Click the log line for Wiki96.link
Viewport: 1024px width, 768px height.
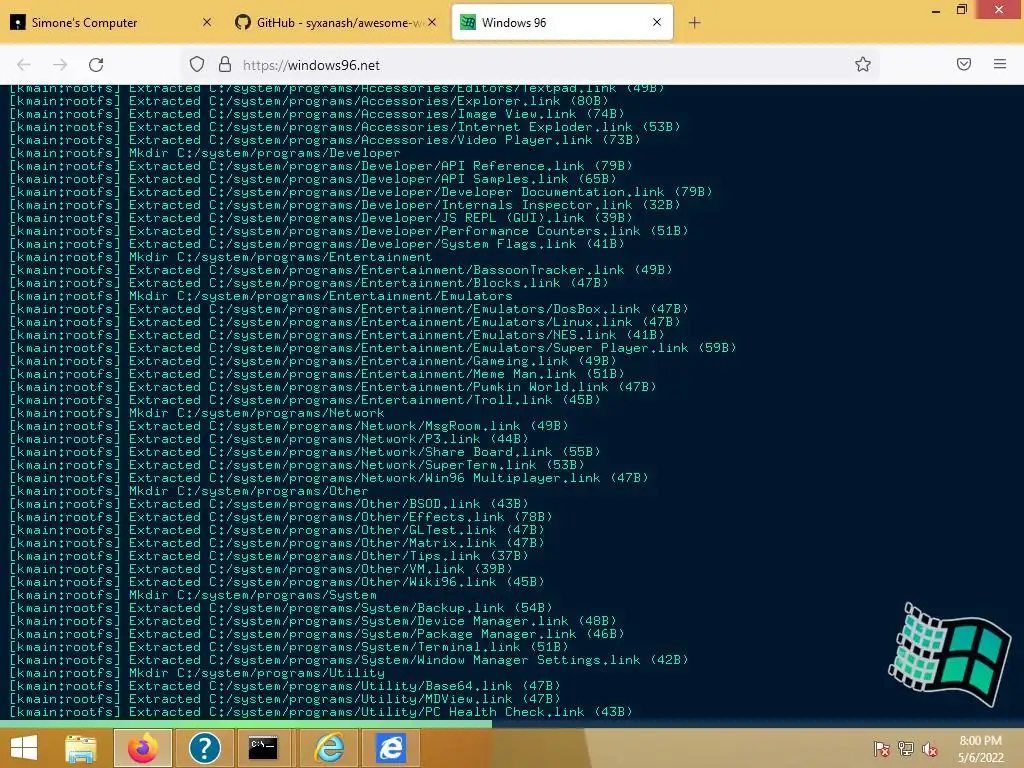[x=276, y=582]
